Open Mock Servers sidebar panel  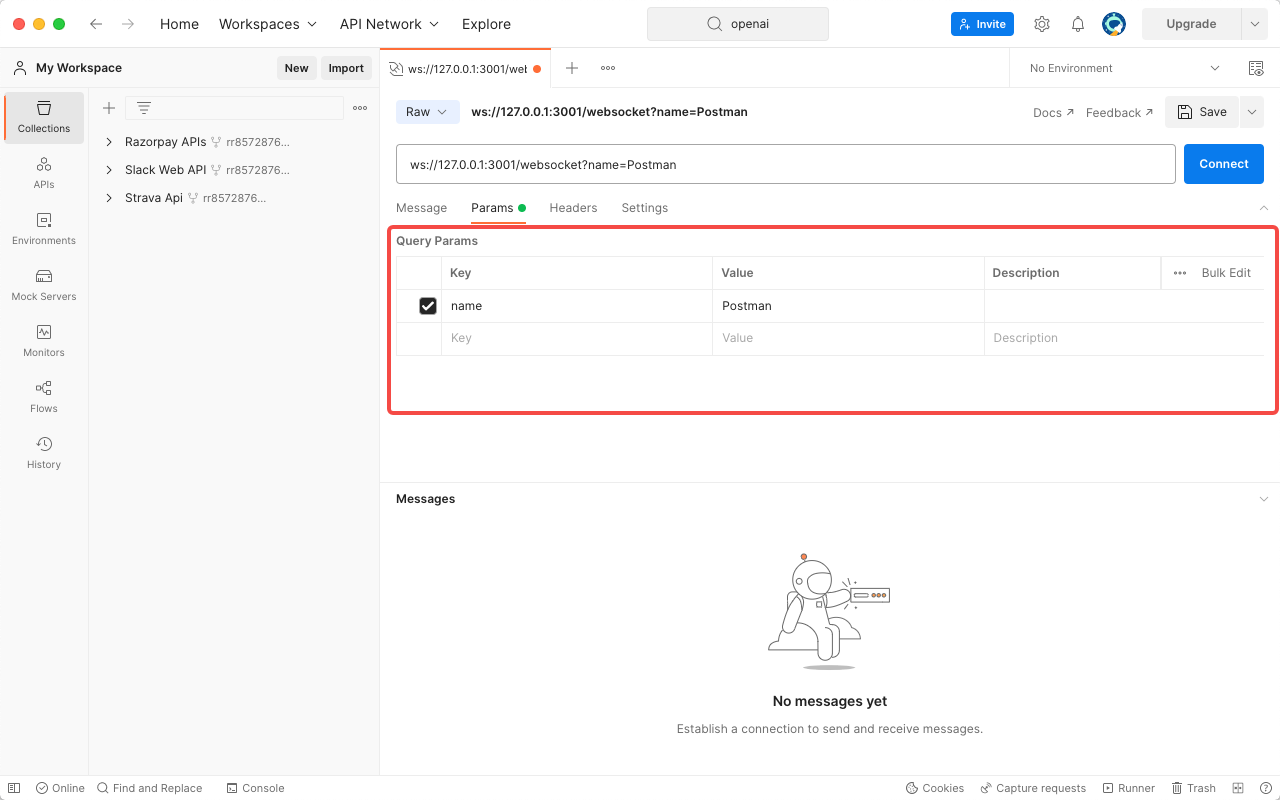[x=43, y=284]
